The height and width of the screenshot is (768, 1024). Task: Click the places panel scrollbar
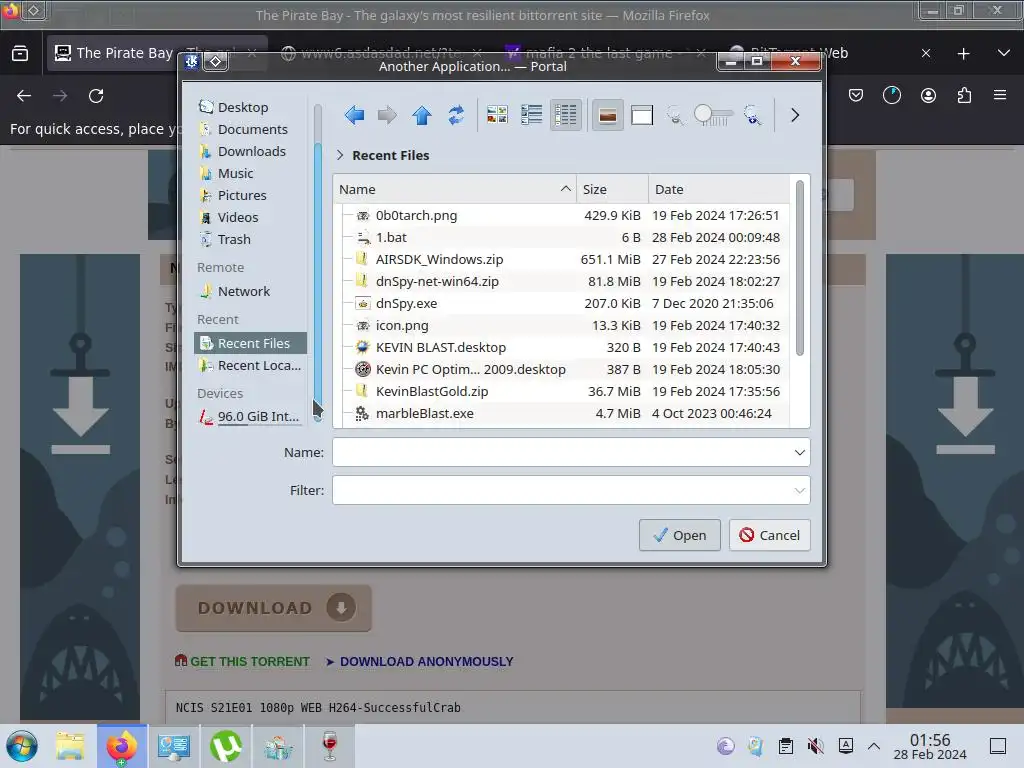pos(318,281)
